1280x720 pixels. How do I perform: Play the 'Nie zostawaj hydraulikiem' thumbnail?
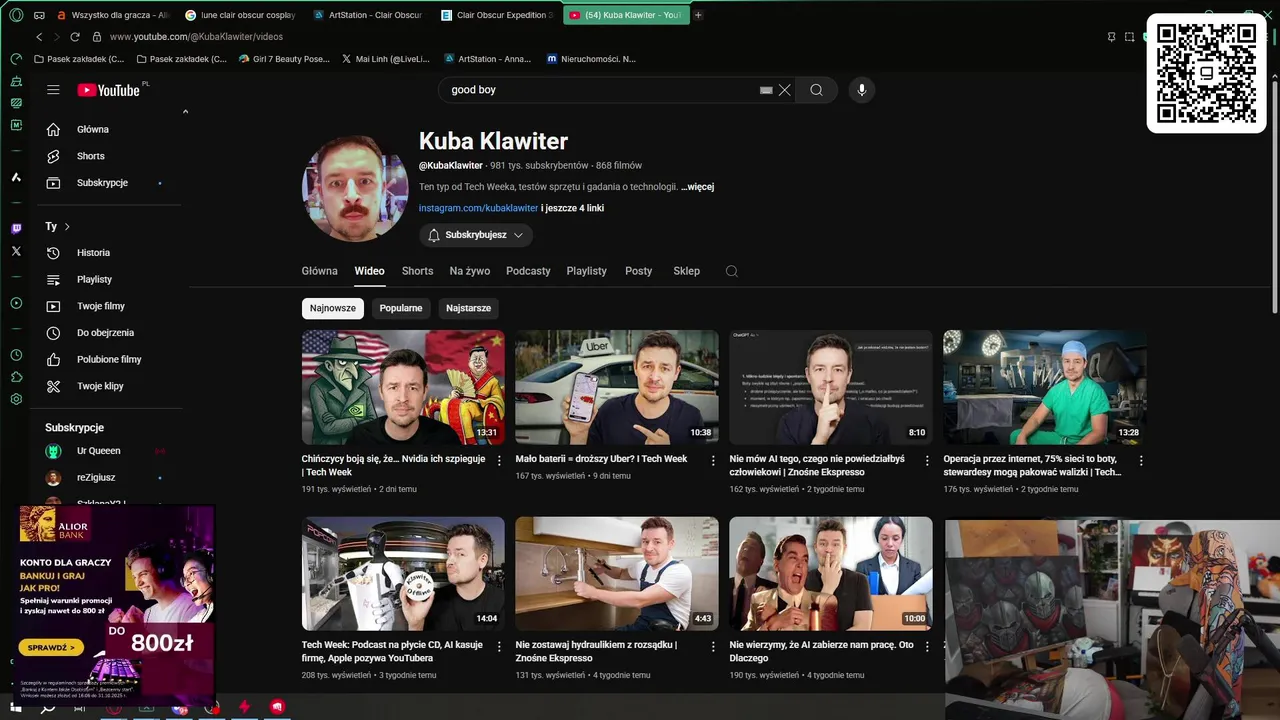coord(617,573)
